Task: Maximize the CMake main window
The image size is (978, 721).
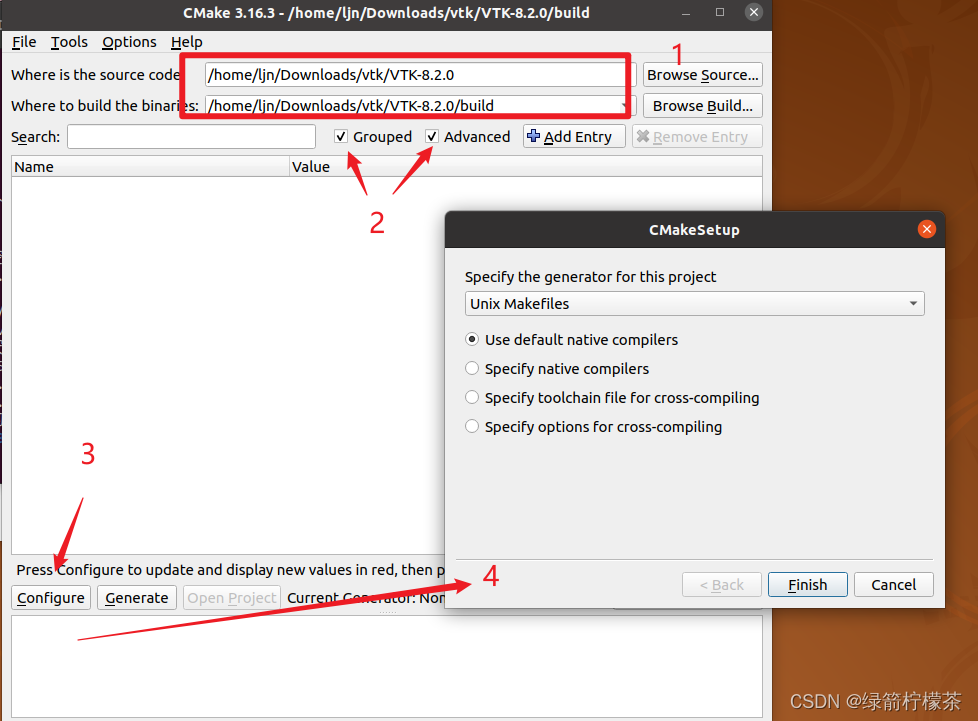Action: pyautogui.click(x=720, y=12)
